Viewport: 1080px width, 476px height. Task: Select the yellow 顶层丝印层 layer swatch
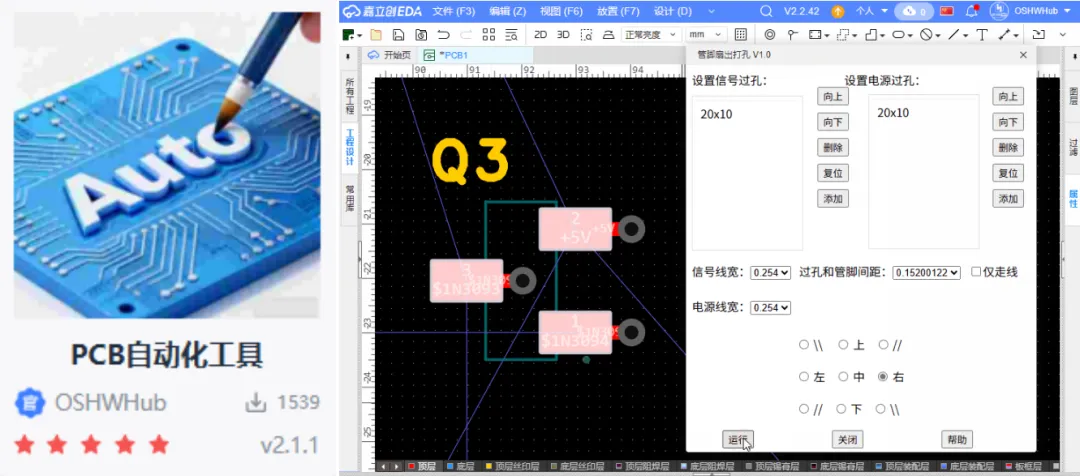click(490, 467)
